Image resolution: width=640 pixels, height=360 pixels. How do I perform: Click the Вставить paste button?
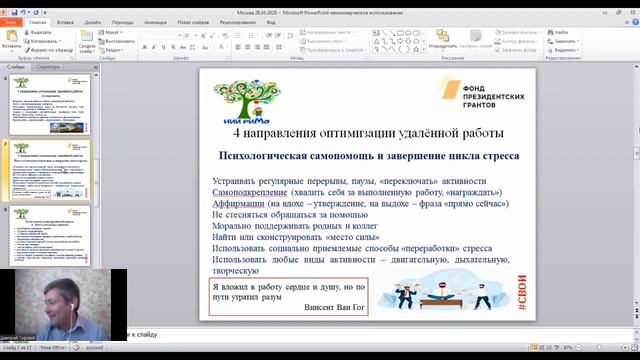click(x=11, y=40)
